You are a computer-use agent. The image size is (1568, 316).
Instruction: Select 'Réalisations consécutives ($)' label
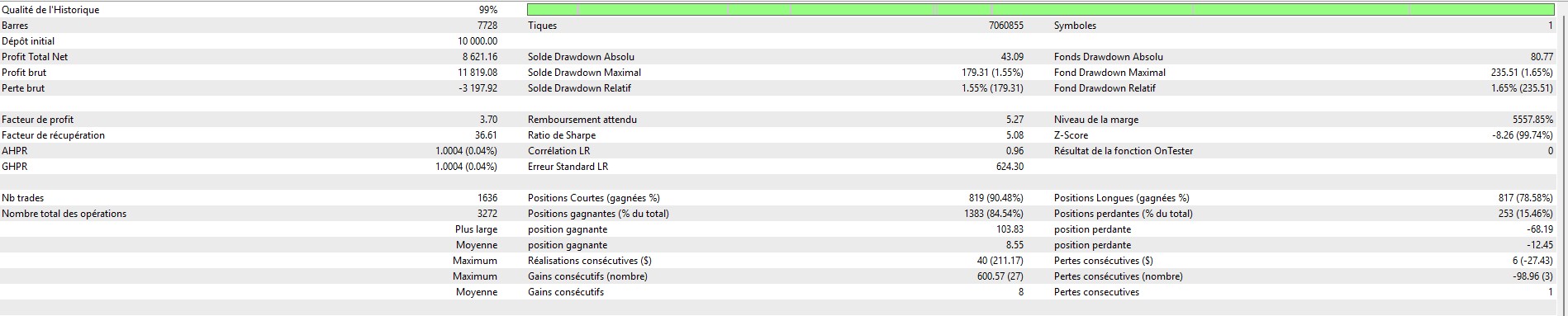pyautogui.click(x=590, y=261)
